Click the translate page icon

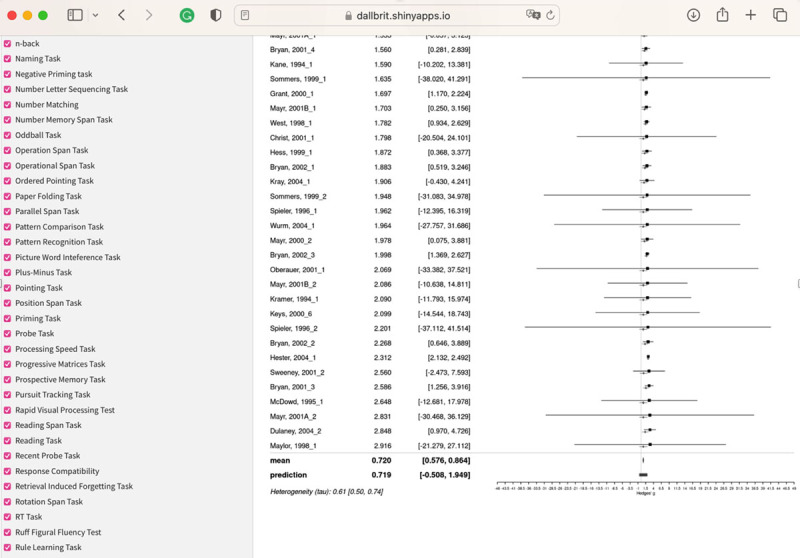click(x=533, y=16)
